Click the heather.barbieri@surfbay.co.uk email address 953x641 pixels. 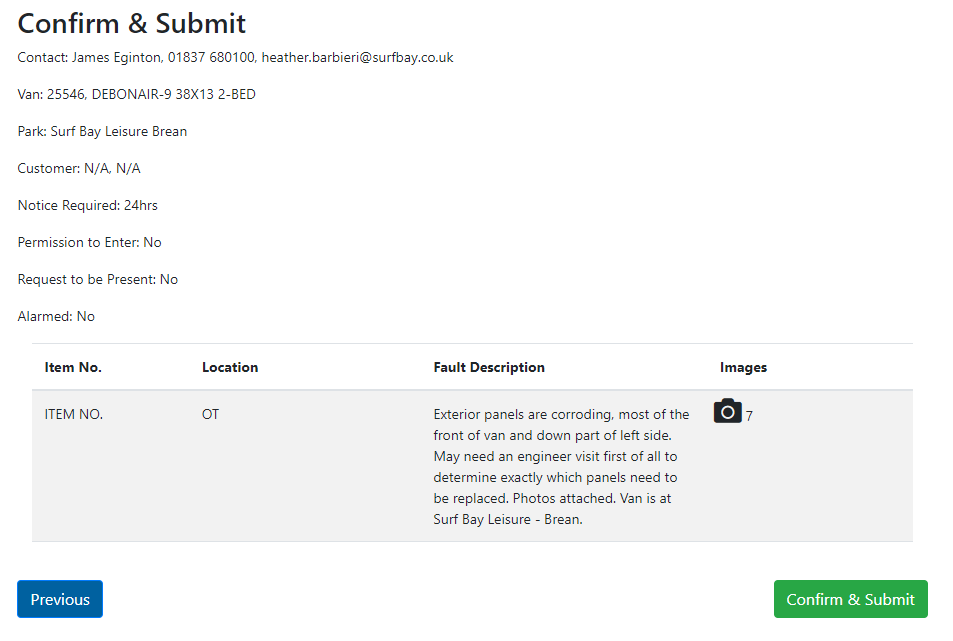357,58
